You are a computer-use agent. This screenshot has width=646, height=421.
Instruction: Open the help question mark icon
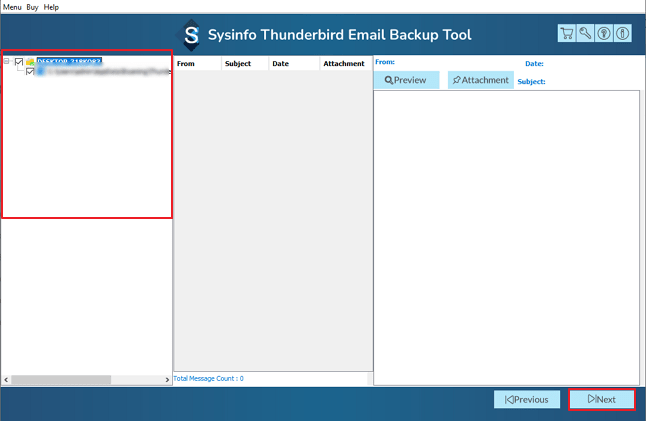point(604,33)
